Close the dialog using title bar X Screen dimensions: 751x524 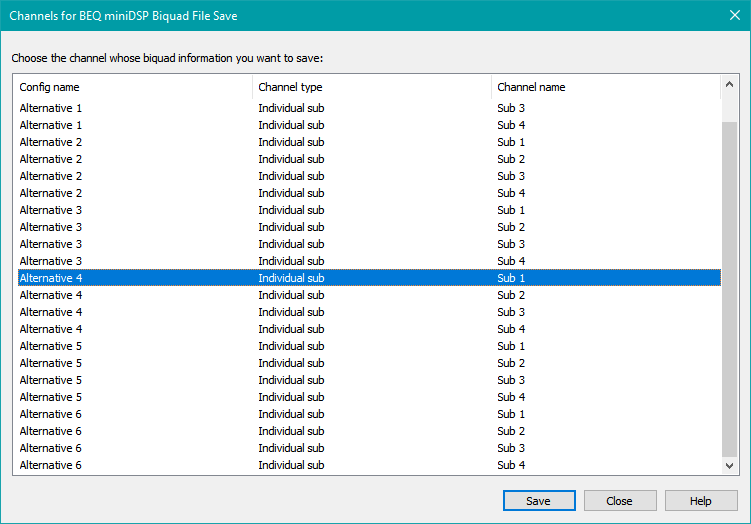click(x=735, y=15)
